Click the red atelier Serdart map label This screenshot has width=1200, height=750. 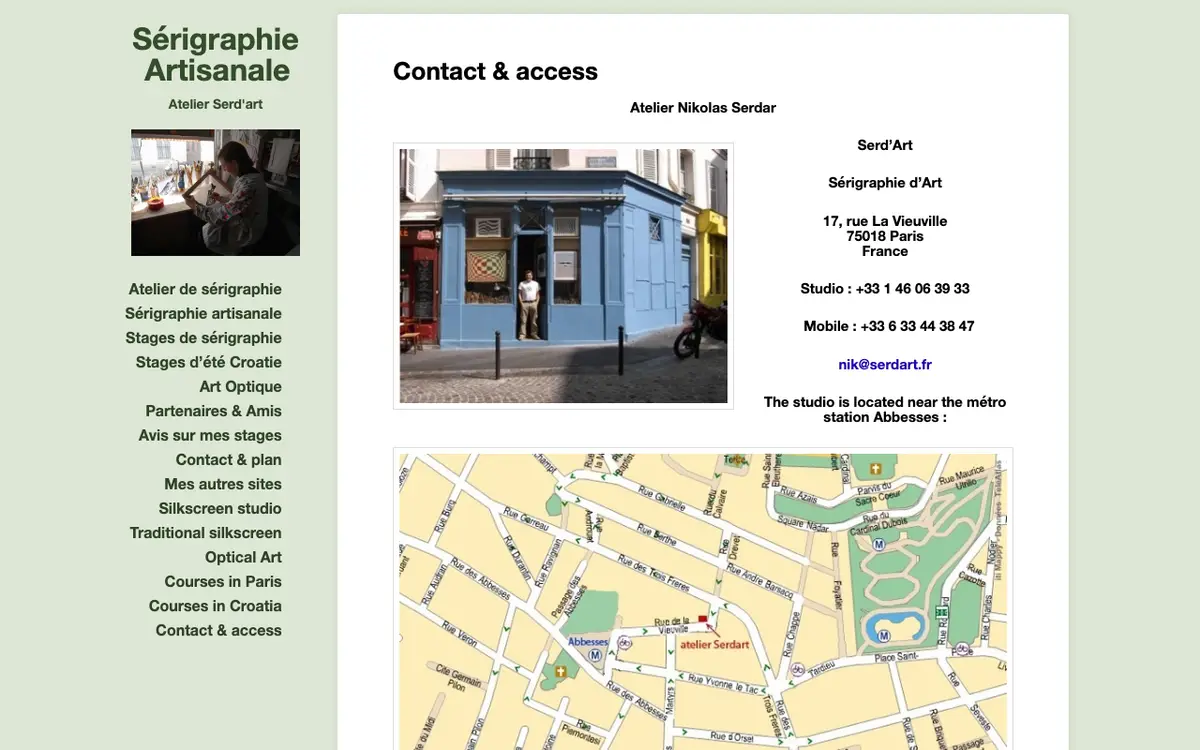pyautogui.click(x=714, y=644)
